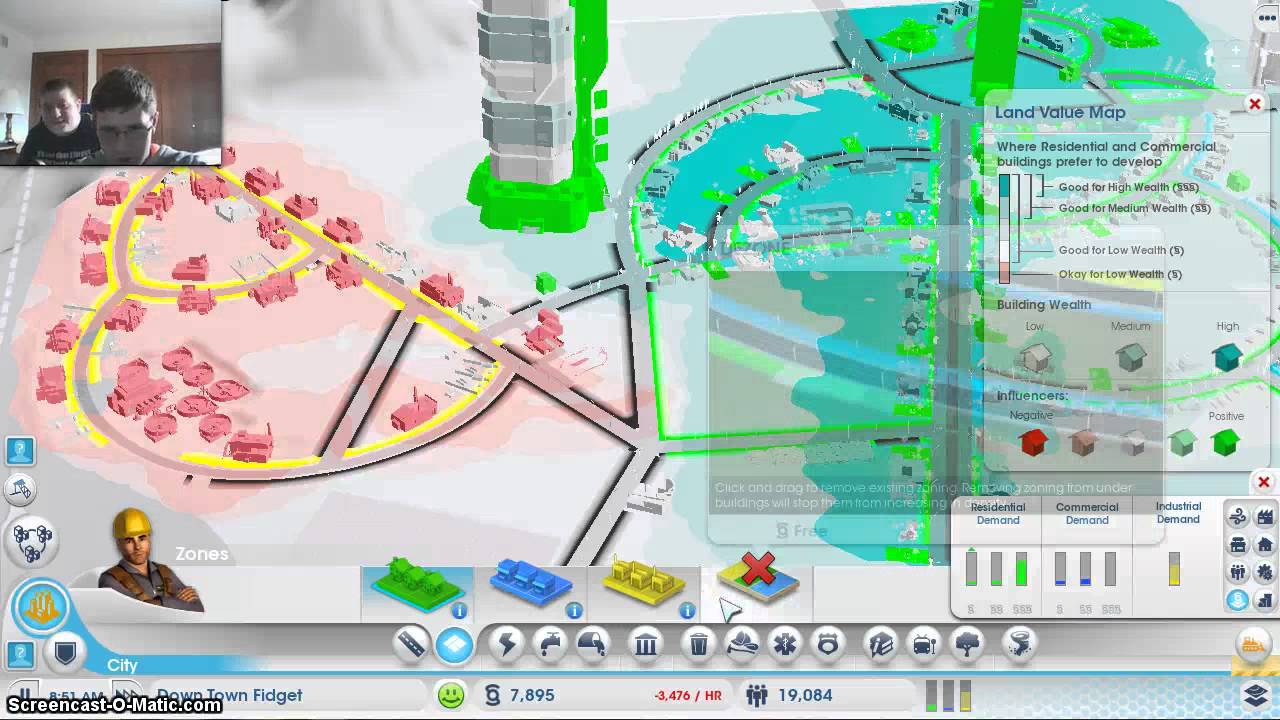
Task: Open the city shield icon
Action: (66, 654)
